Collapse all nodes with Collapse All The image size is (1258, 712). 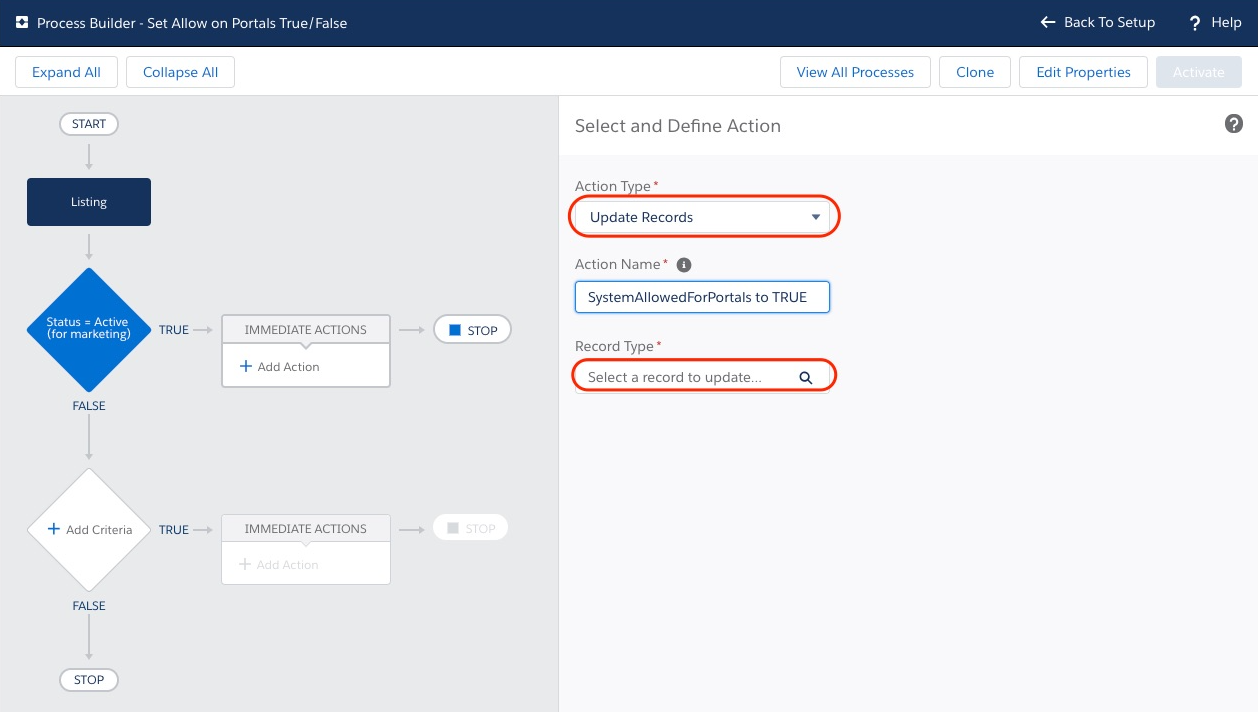(x=180, y=71)
